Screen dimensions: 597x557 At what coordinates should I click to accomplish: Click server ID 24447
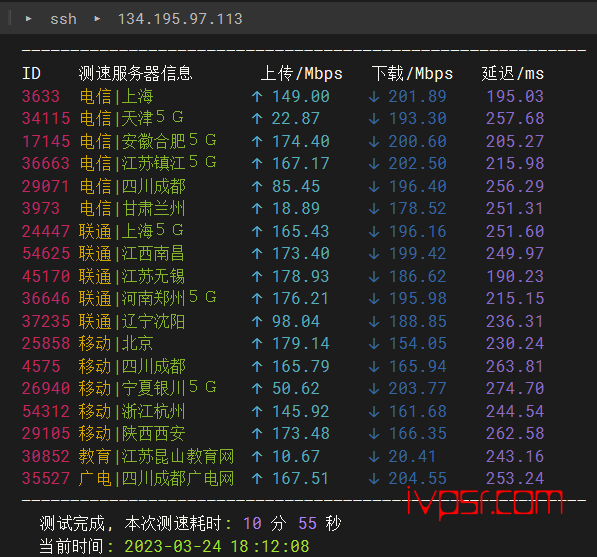click(46, 231)
